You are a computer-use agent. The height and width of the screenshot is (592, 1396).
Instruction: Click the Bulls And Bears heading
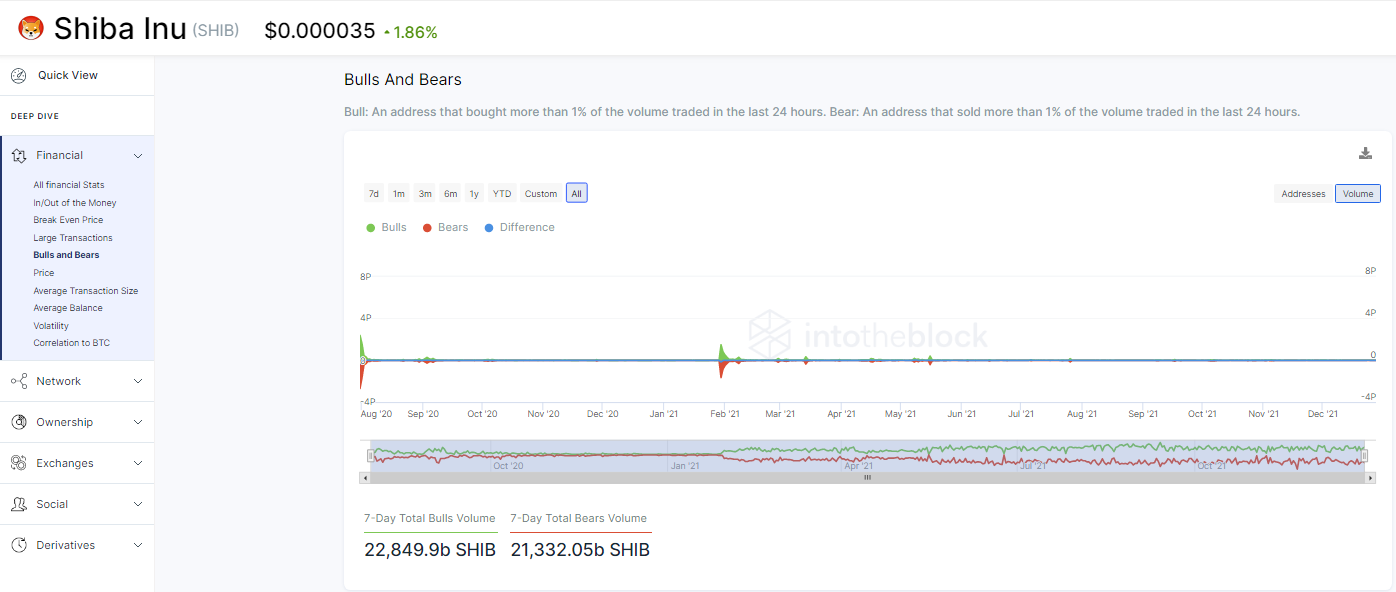tap(403, 79)
